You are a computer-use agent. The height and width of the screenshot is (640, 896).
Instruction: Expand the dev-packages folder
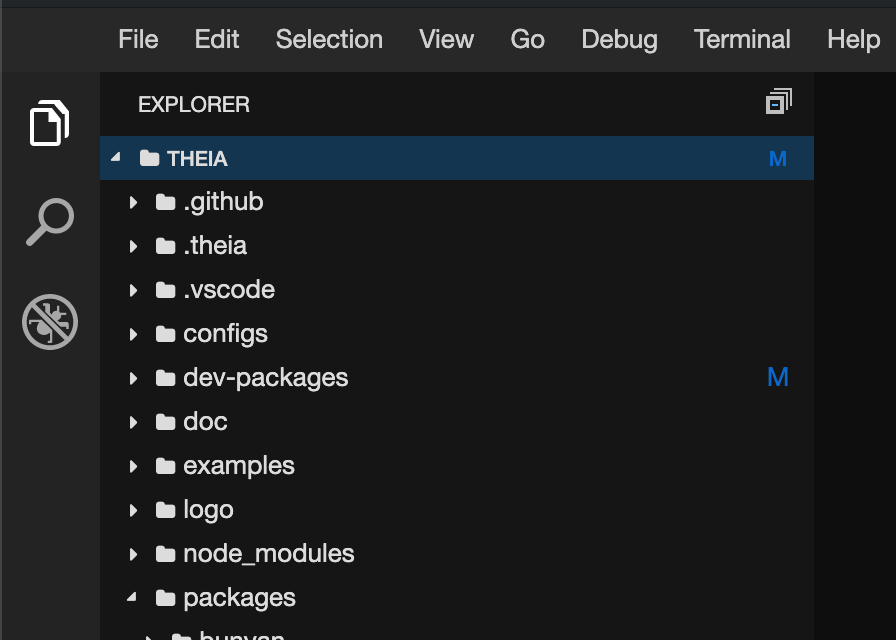click(134, 377)
